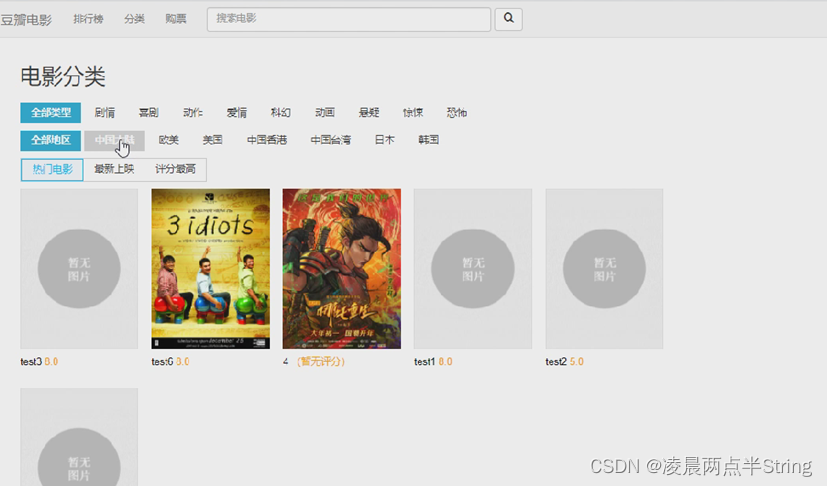Viewport: 827px width, 486px height.
Task: Focus the 搜索电影 search input
Action: pyautogui.click(x=349, y=19)
